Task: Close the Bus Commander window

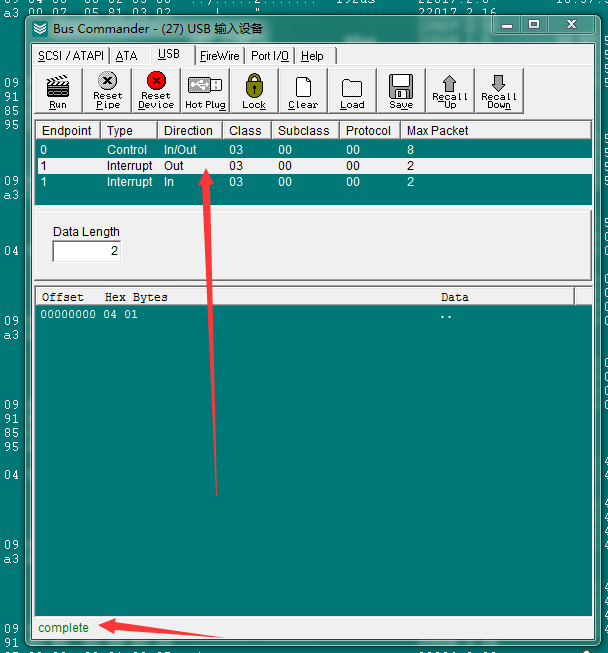Action: click(x=571, y=25)
